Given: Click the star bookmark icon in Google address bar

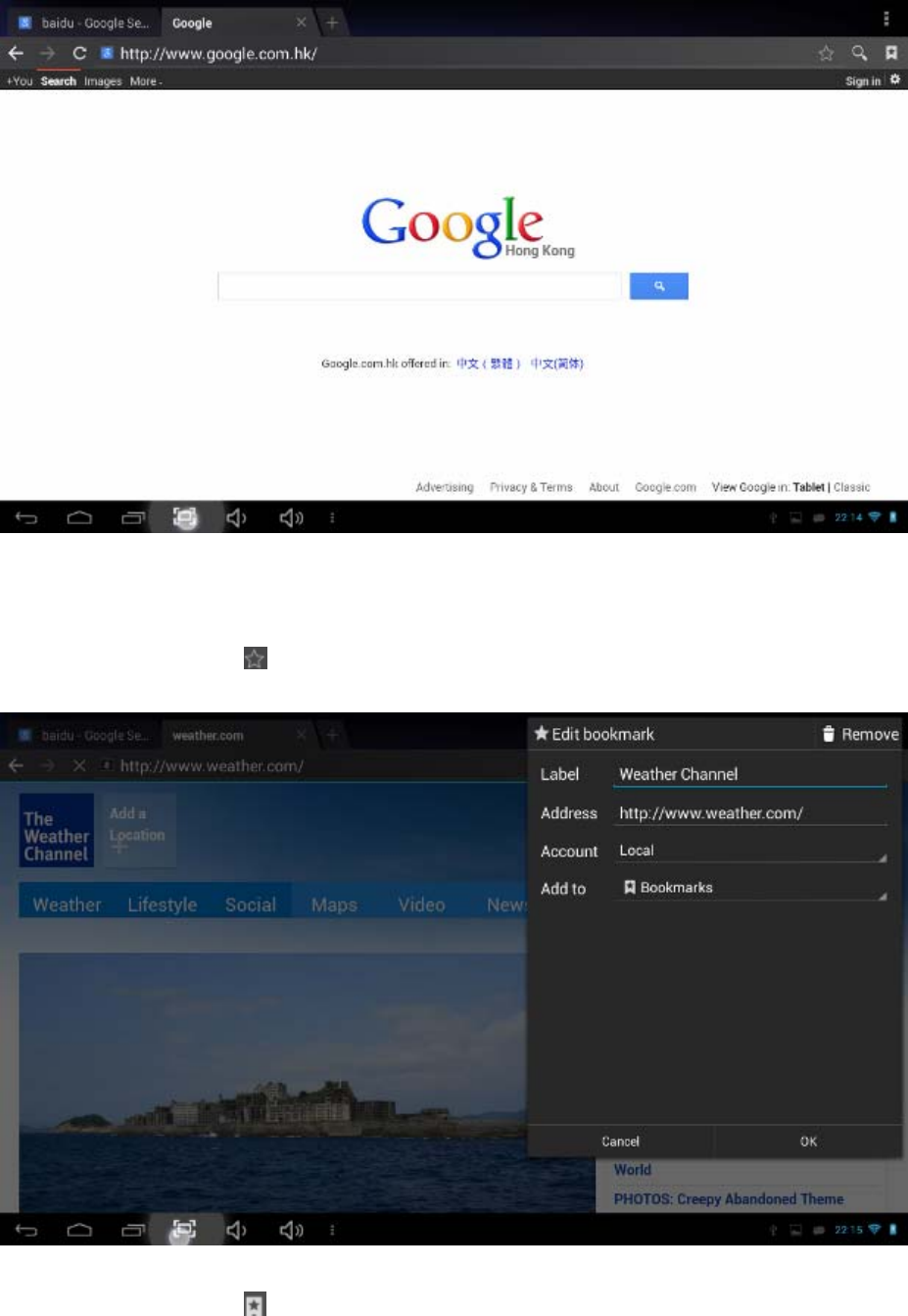Looking at the screenshot, I should (x=826, y=53).
